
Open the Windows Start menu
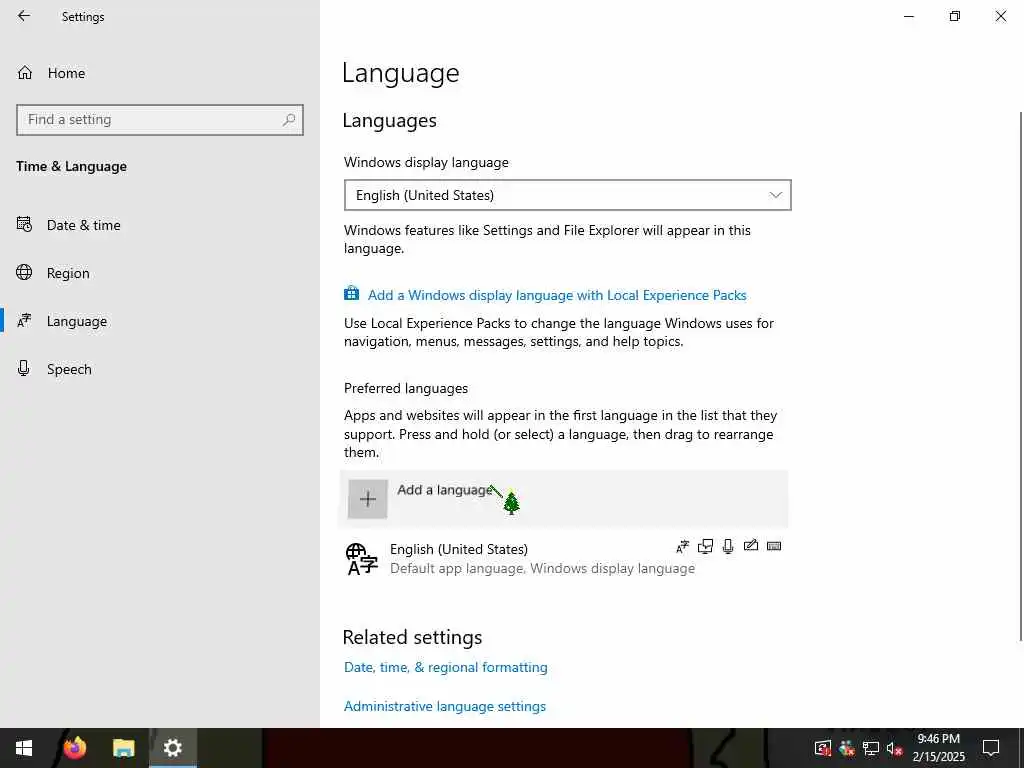click(24, 748)
